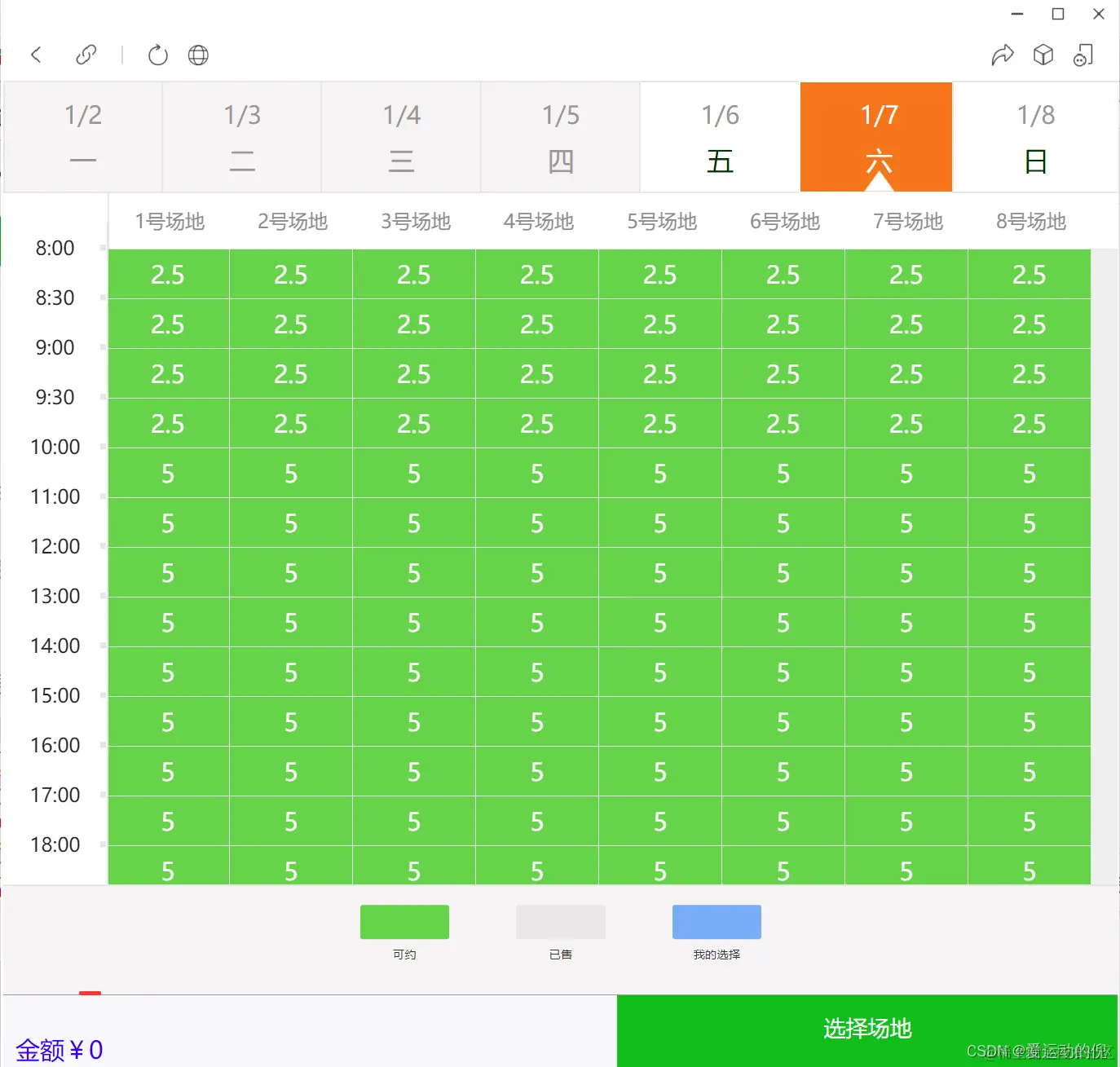
Task: Book 5号场地 slot at 10:00
Action: 660,474
